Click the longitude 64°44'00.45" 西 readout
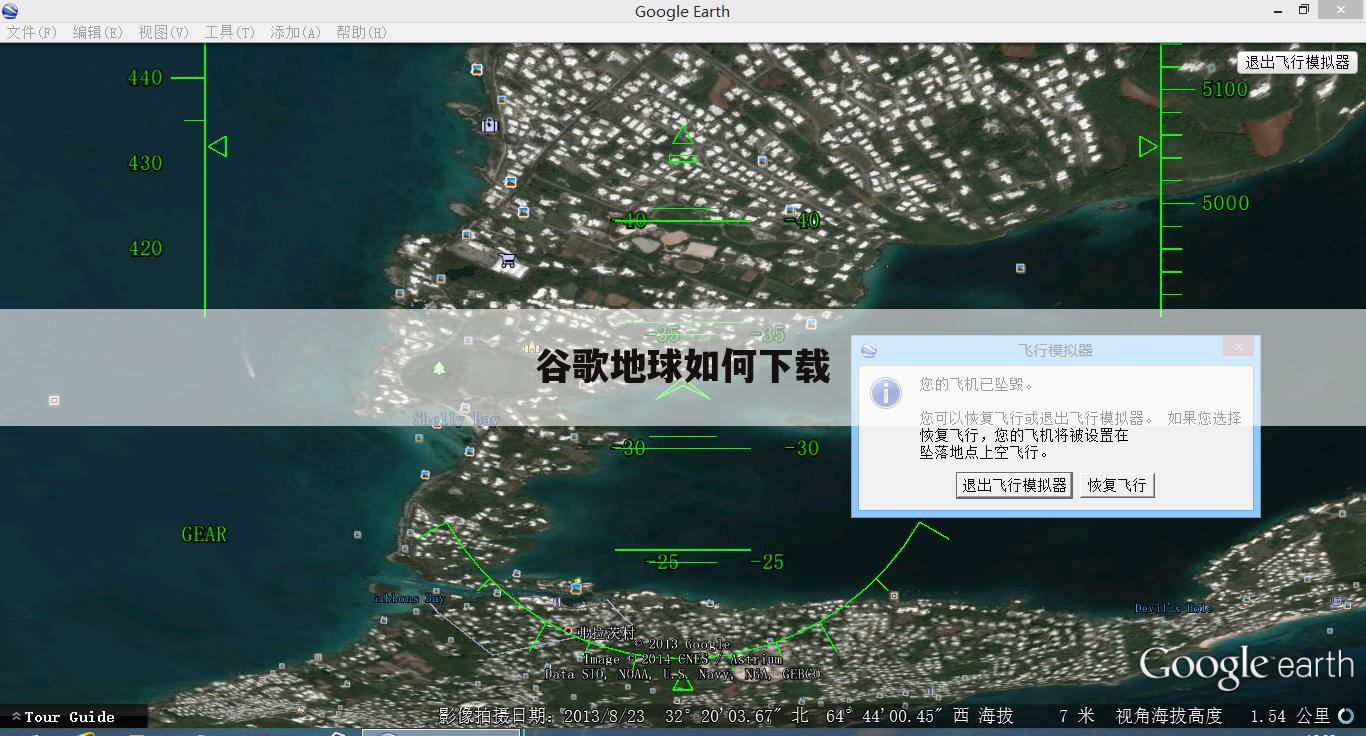 pyautogui.click(x=897, y=716)
